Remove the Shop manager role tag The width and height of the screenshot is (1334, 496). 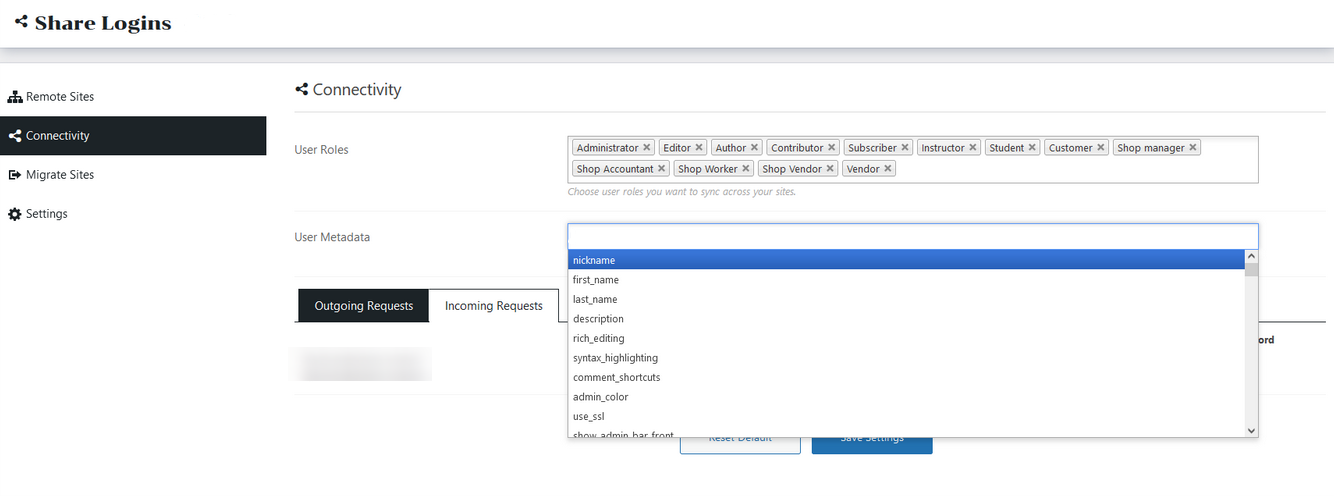(x=1193, y=148)
